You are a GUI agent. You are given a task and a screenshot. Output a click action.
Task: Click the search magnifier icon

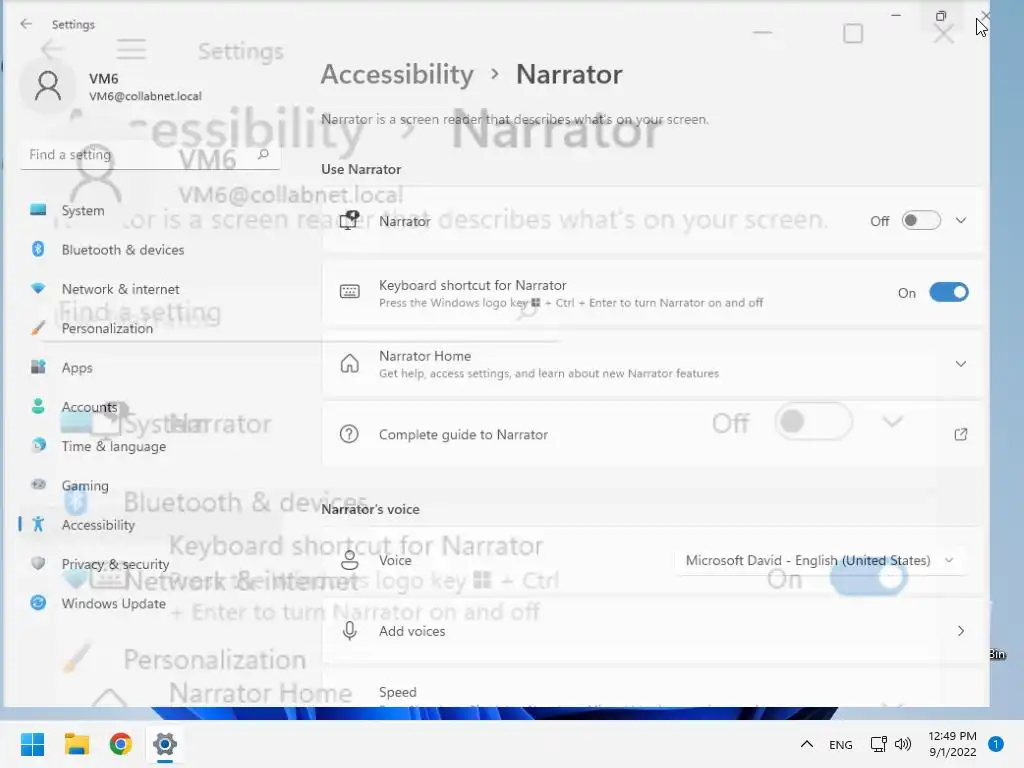263,154
